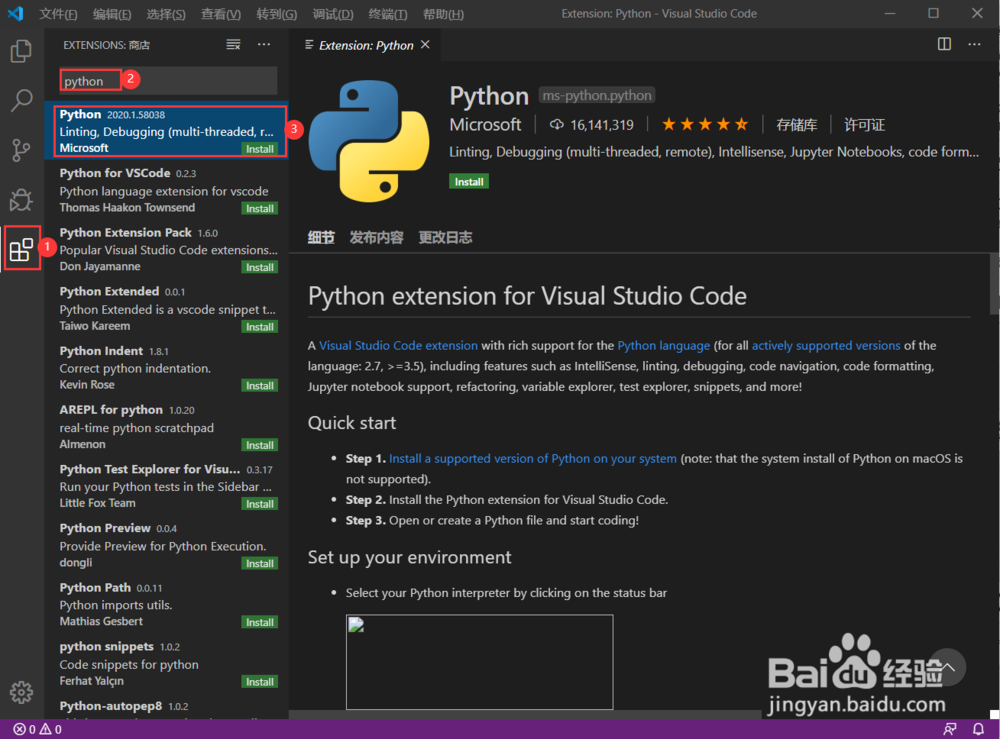
Task: Open the Extensions view icon
Action: [x=21, y=249]
